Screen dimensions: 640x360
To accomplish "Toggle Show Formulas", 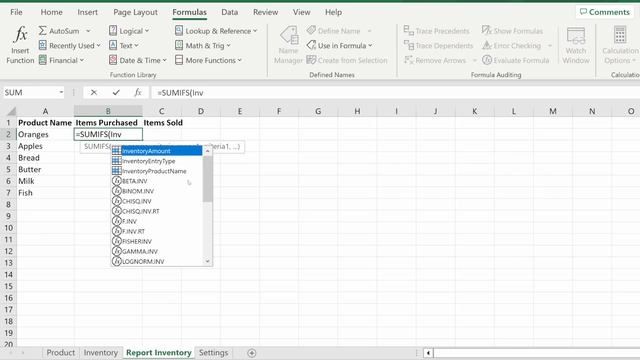I will click(512, 31).
